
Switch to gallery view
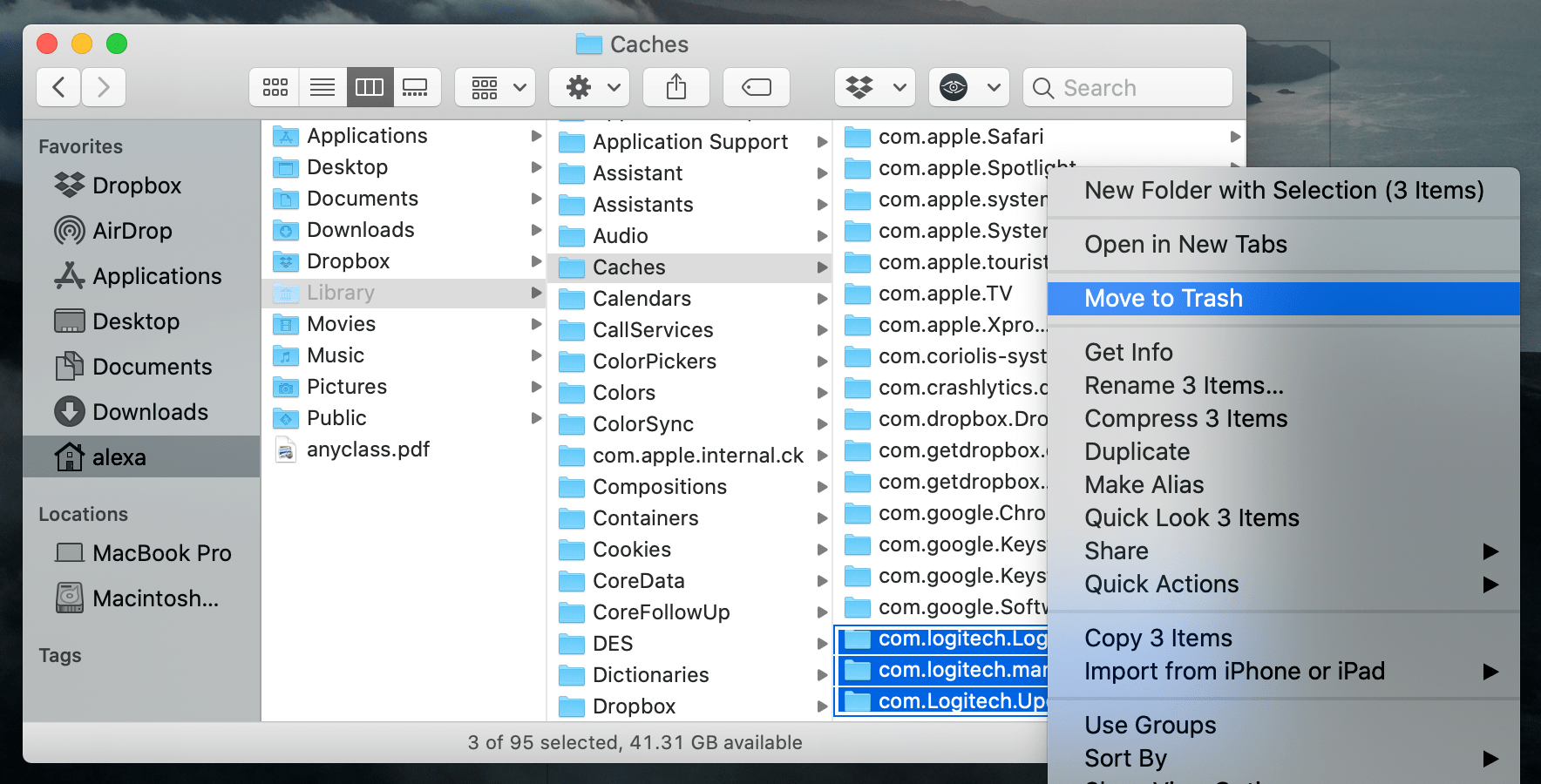tap(417, 87)
